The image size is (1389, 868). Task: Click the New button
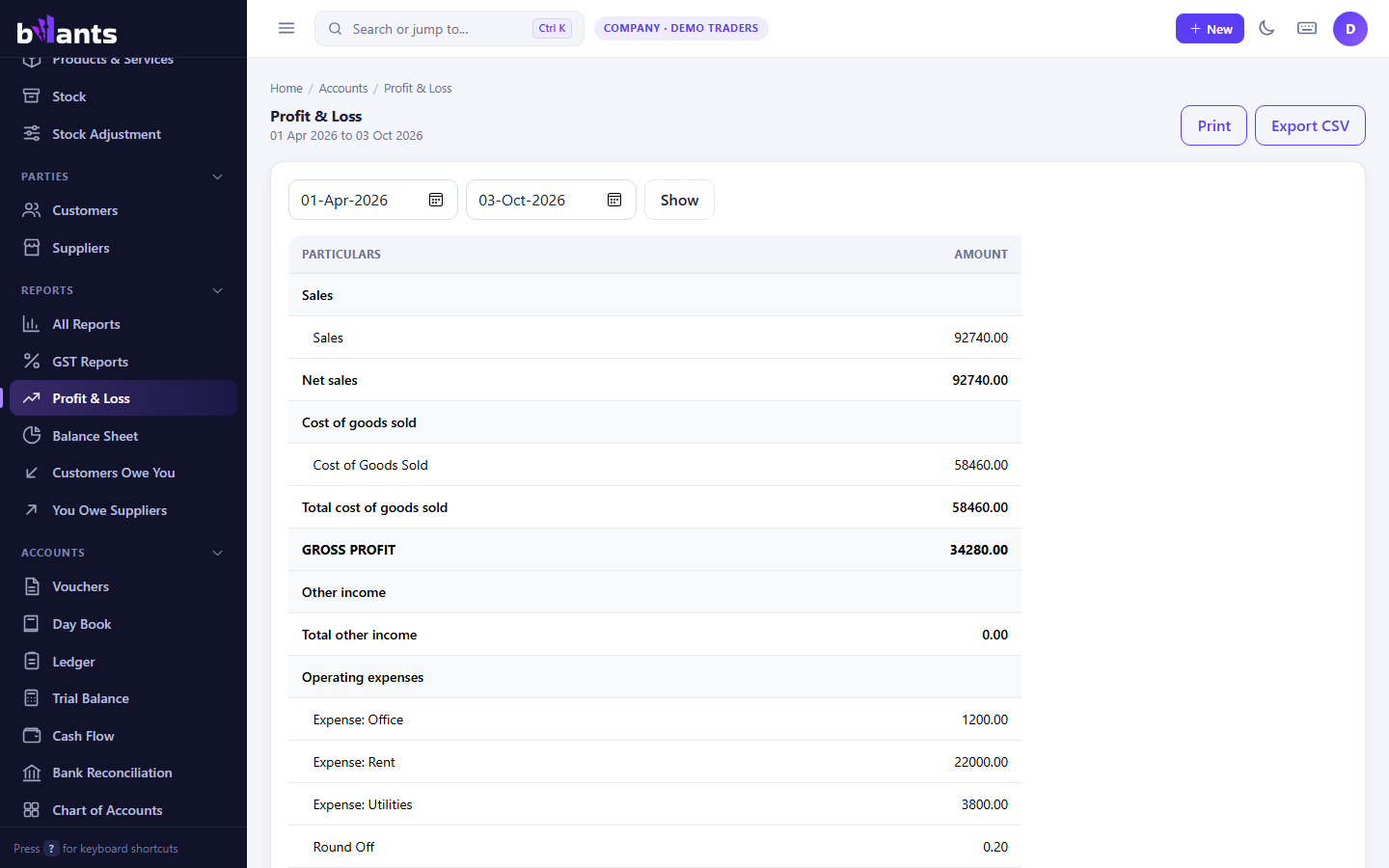[x=1210, y=29]
